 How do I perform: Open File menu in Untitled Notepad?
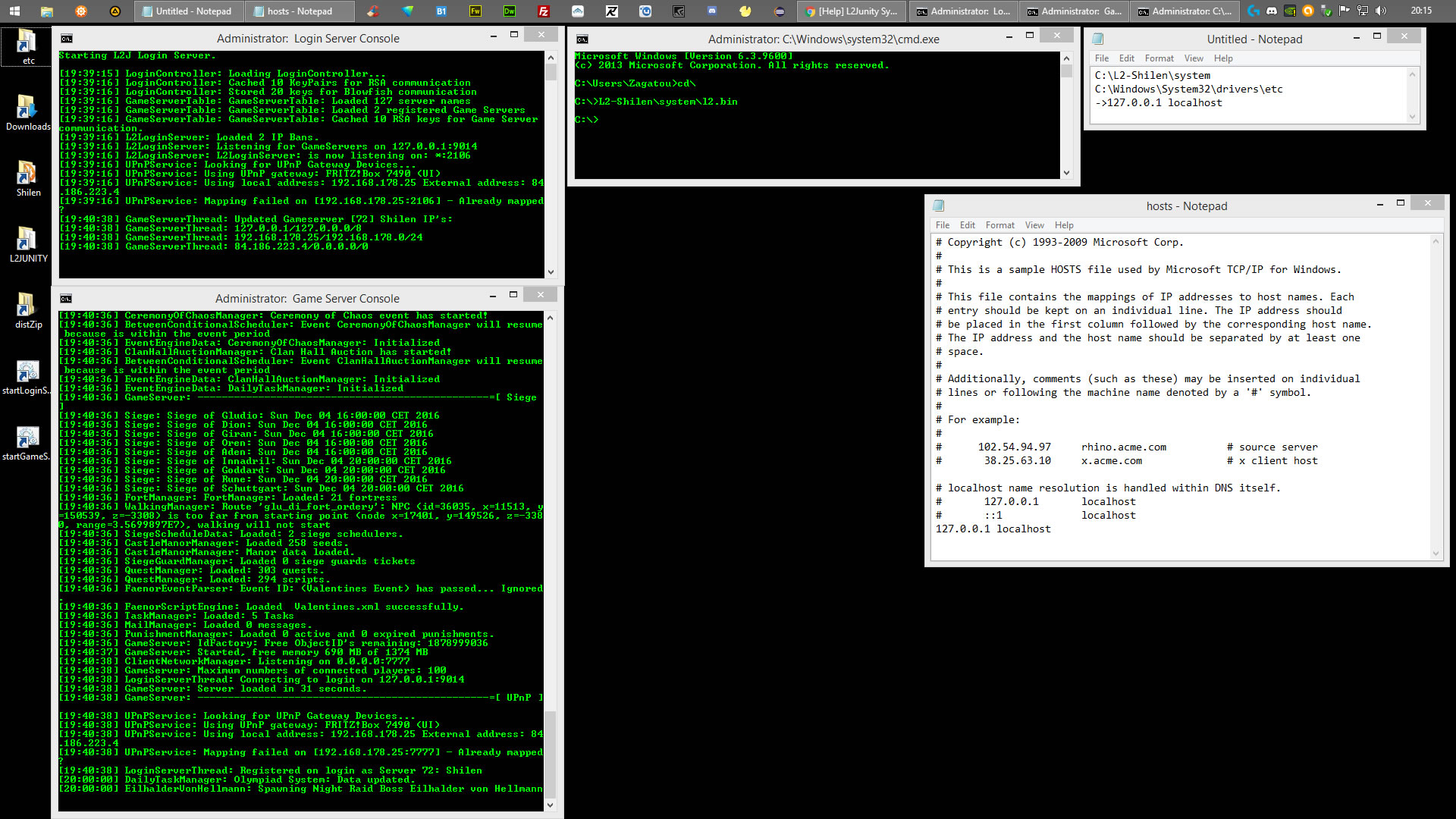point(1101,58)
